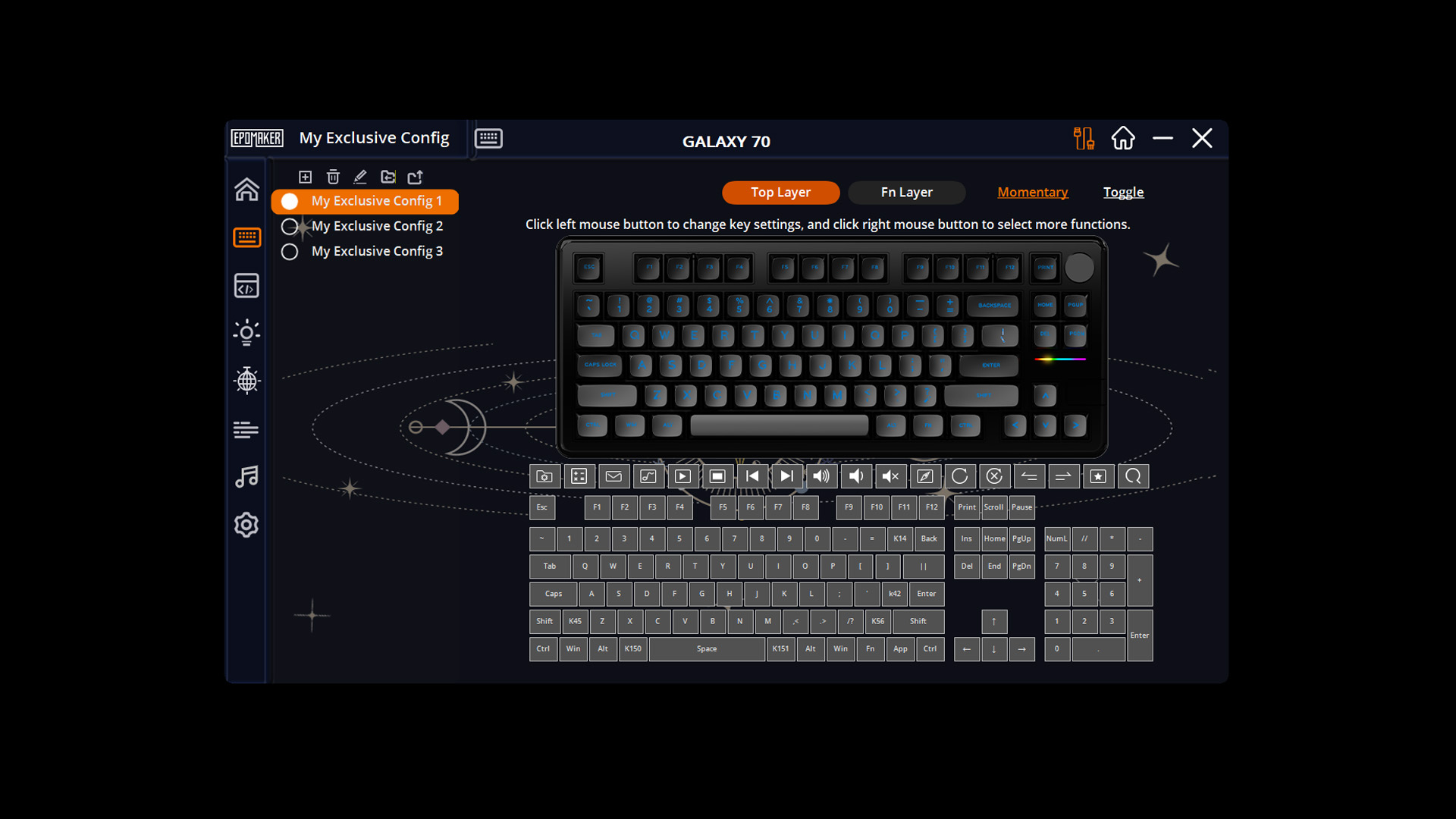Viewport: 1456px width, 819px height.
Task: Assign the media folder multimedia key
Action: [x=544, y=476]
